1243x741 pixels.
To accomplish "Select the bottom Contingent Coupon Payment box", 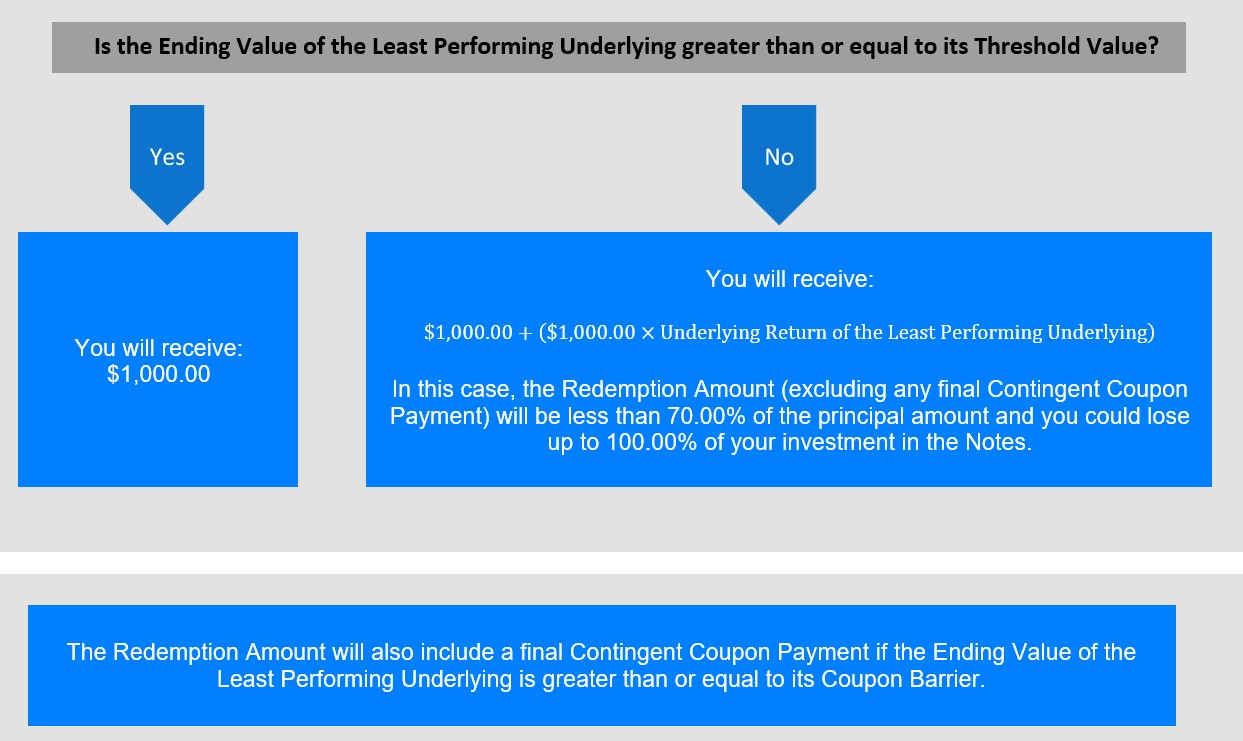I will pyautogui.click(x=602, y=665).
